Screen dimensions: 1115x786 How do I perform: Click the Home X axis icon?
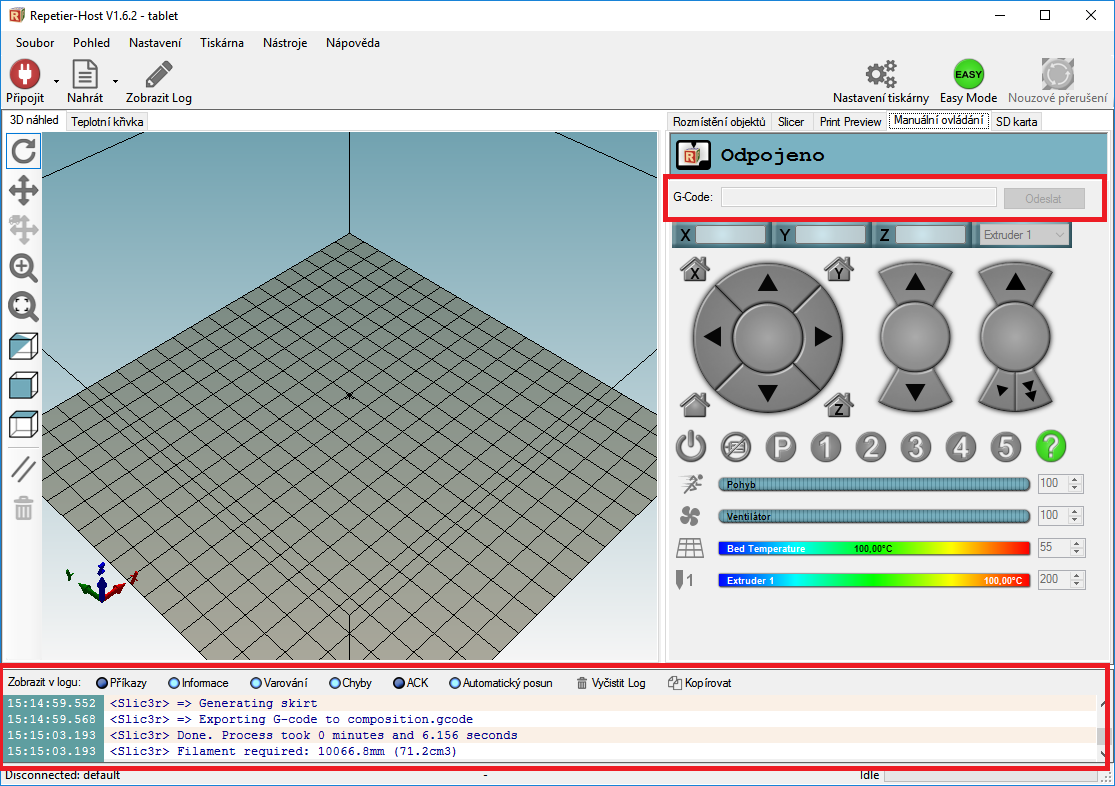click(694, 270)
